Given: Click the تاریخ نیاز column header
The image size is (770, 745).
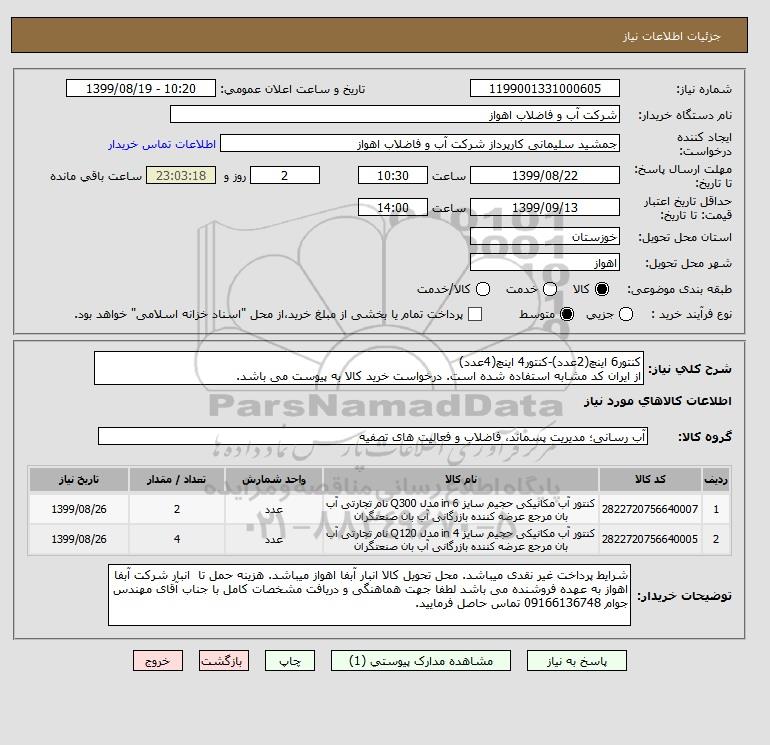Looking at the screenshot, I should coord(79,479).
